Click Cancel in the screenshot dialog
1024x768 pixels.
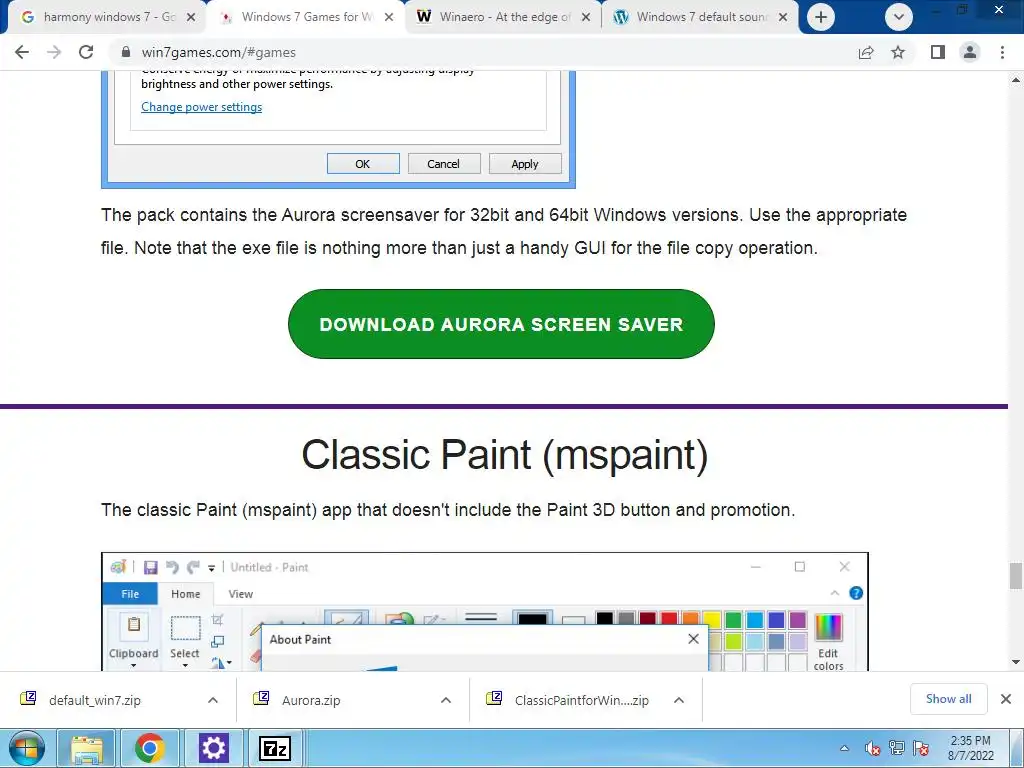point(444,164)
